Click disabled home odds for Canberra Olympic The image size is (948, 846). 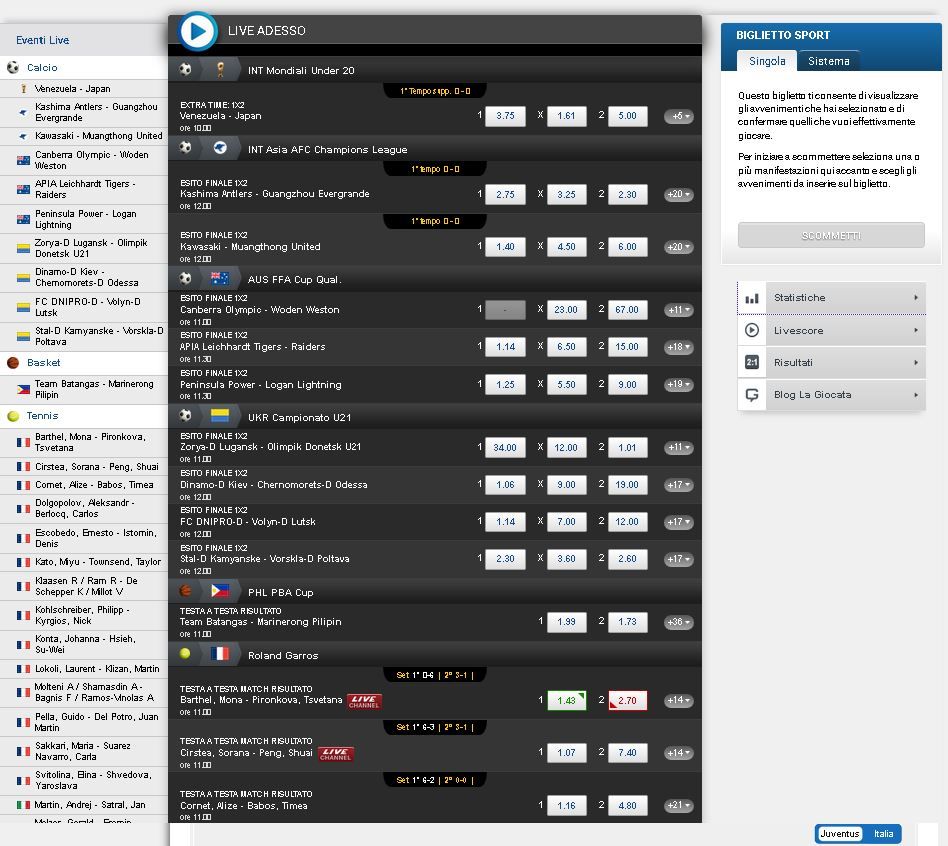505,310
